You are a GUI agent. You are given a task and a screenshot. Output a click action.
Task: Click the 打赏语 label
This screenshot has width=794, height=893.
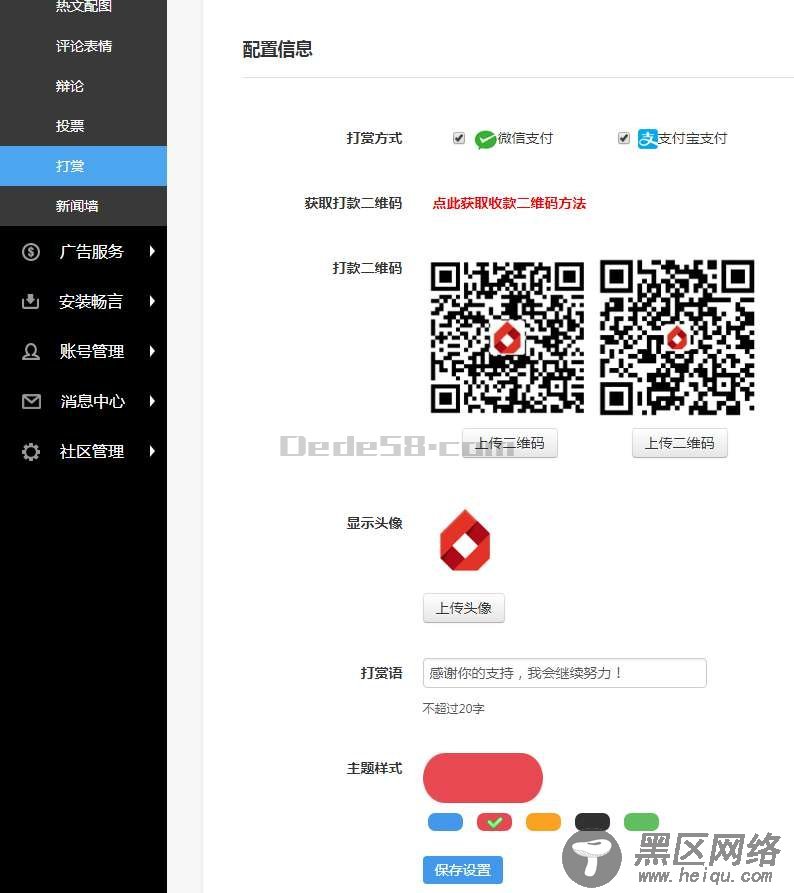pyautogui.click(x=381, y=673)
